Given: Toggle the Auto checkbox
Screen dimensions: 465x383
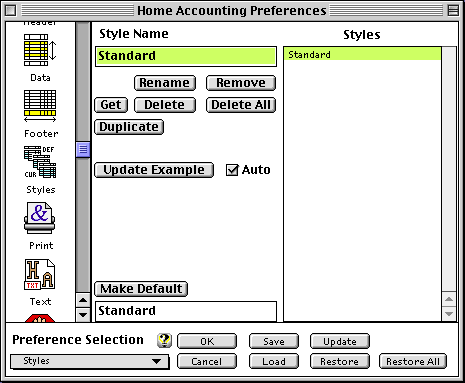Looking at the screenshot, I should (x=232, y=170).
